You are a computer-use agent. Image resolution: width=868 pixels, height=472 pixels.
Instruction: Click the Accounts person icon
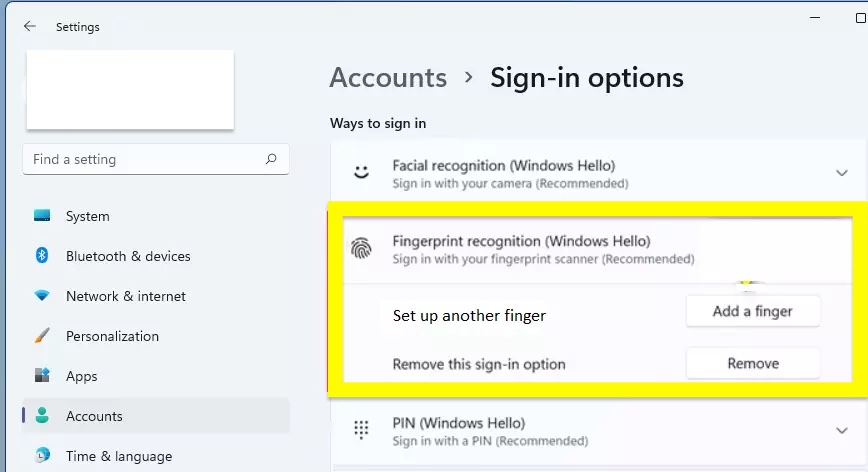[42, 415]
